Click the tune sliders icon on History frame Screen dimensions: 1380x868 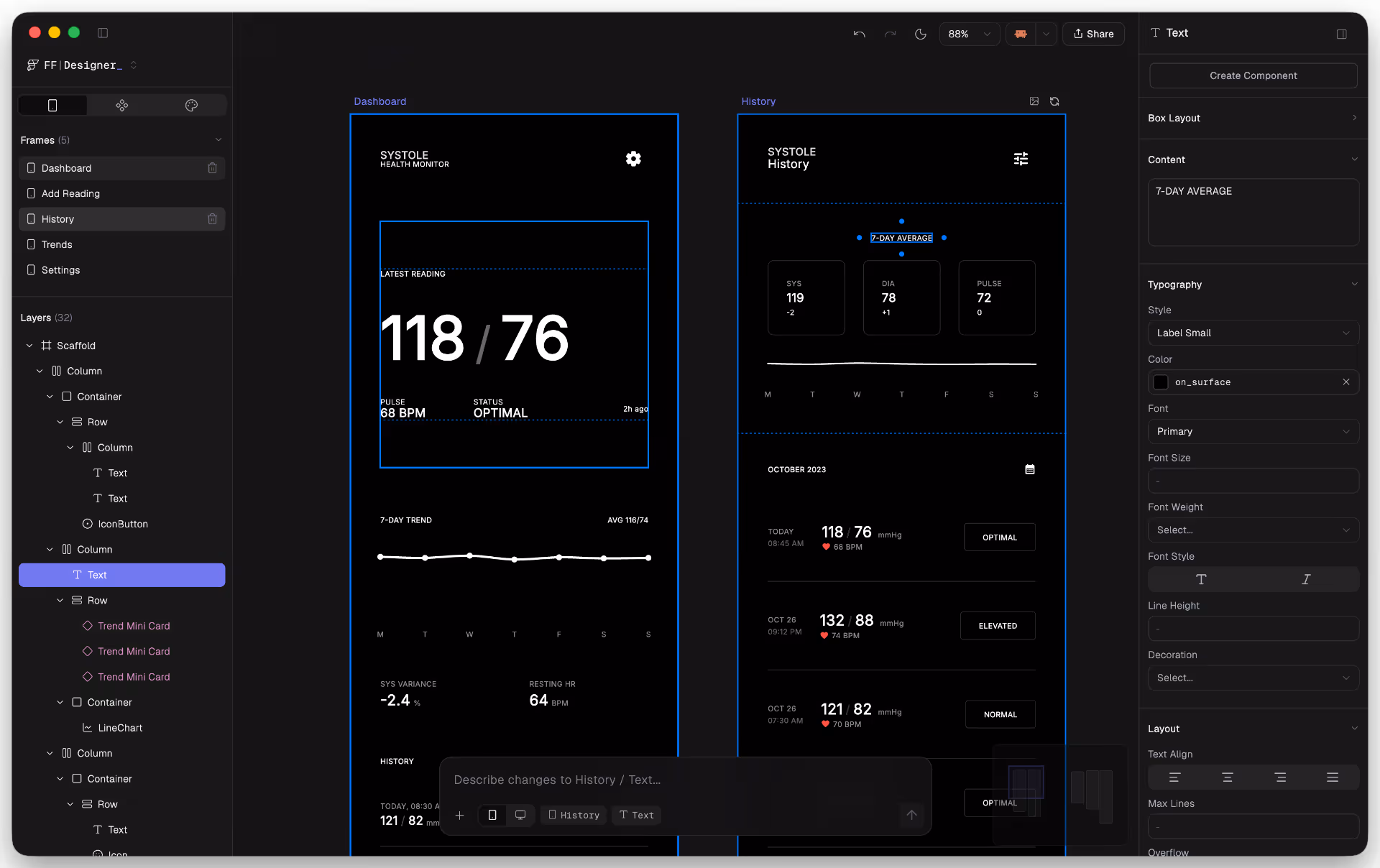coord(1021,158)
